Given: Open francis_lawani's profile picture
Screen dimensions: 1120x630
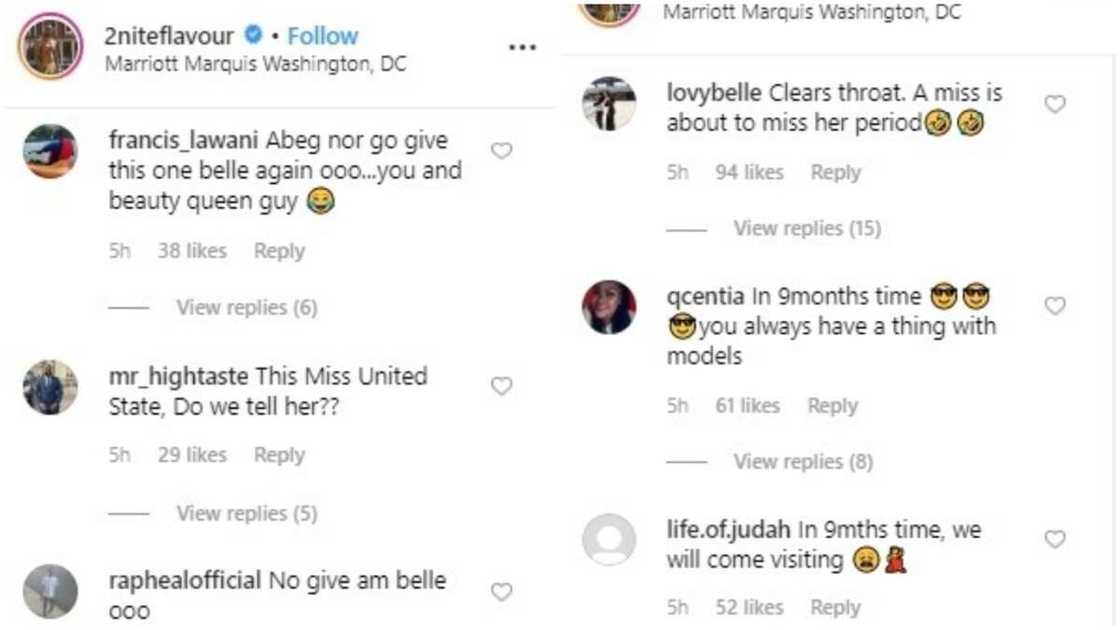Looking at the screenshot, I should 51,152.
